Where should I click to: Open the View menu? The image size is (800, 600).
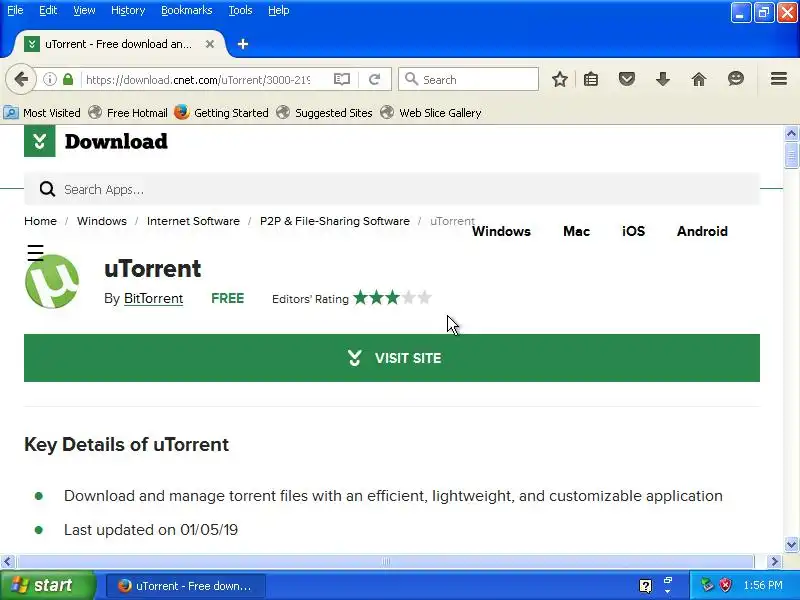pos(84,10)
